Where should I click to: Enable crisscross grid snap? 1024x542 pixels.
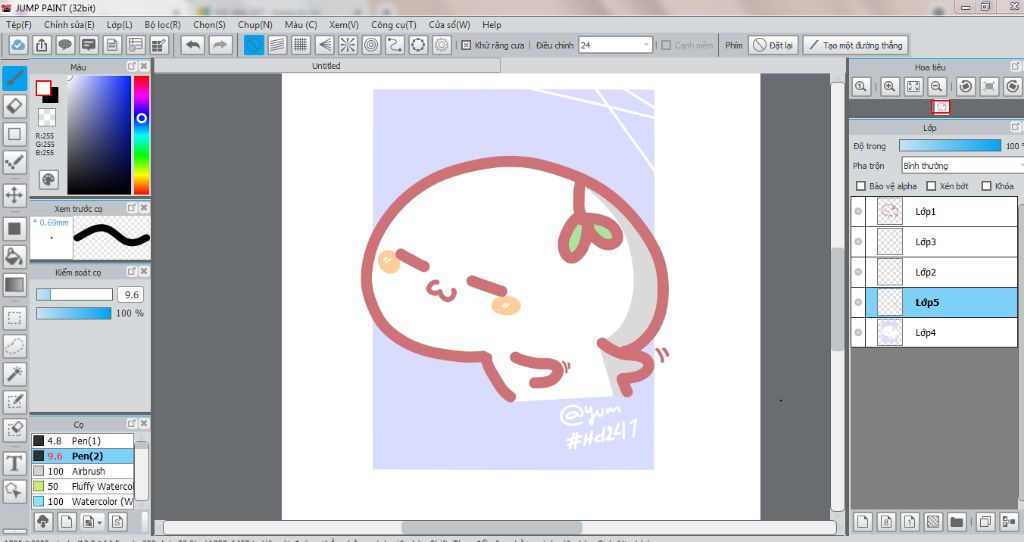pyautogui.click(x=301, y=45)
